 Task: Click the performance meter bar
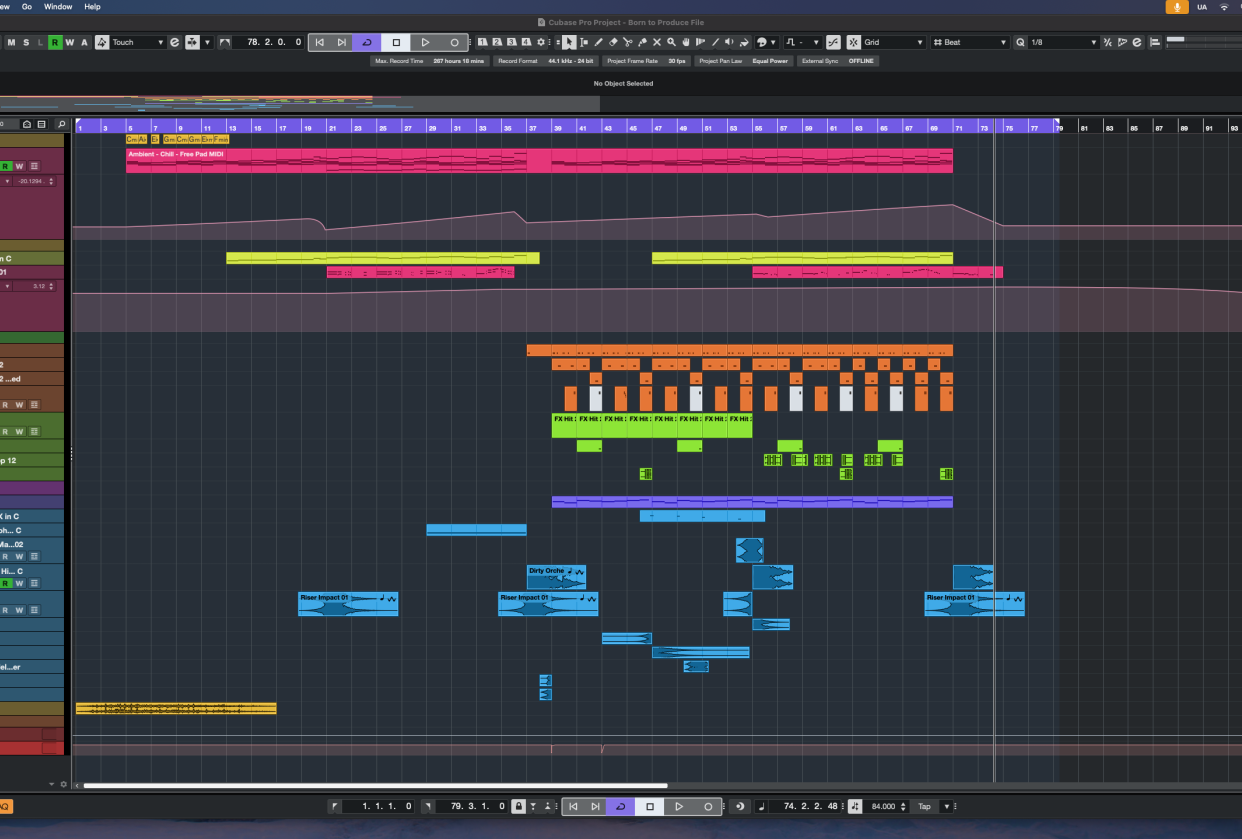(x=1204, y=42)
